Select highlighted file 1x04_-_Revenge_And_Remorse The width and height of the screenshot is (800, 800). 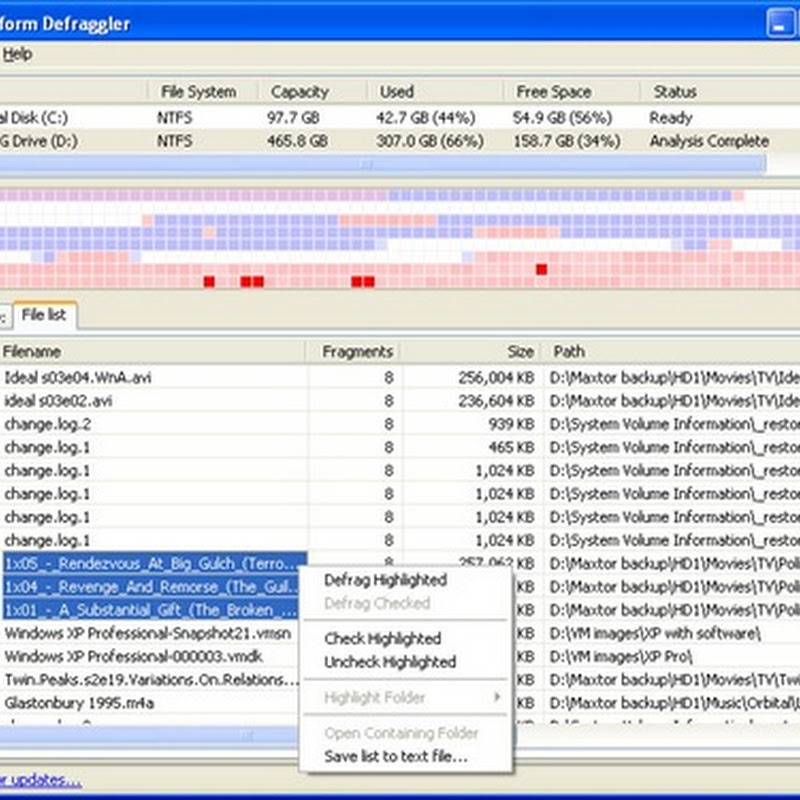(150, 587)
